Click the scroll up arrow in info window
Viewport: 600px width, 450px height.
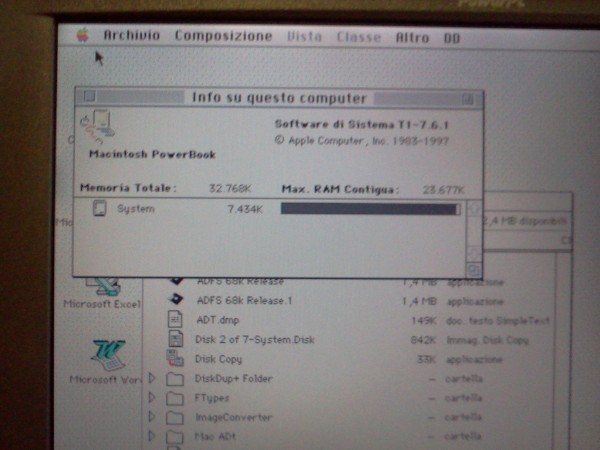point(474,209)
